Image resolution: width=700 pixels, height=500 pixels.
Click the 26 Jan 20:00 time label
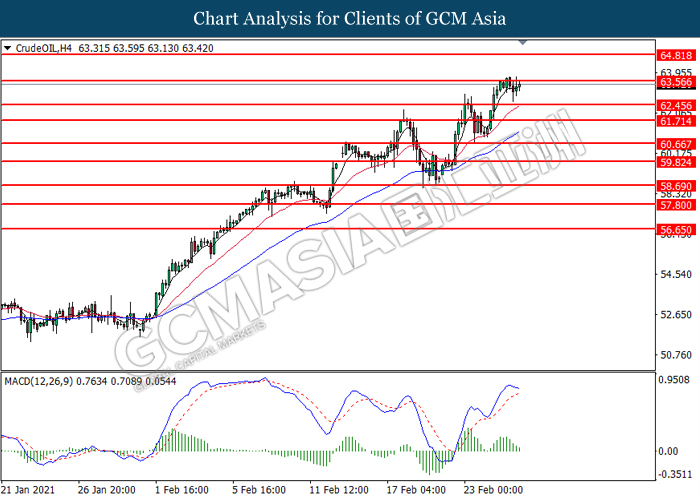pyautogui.click(x=106, y=490)
